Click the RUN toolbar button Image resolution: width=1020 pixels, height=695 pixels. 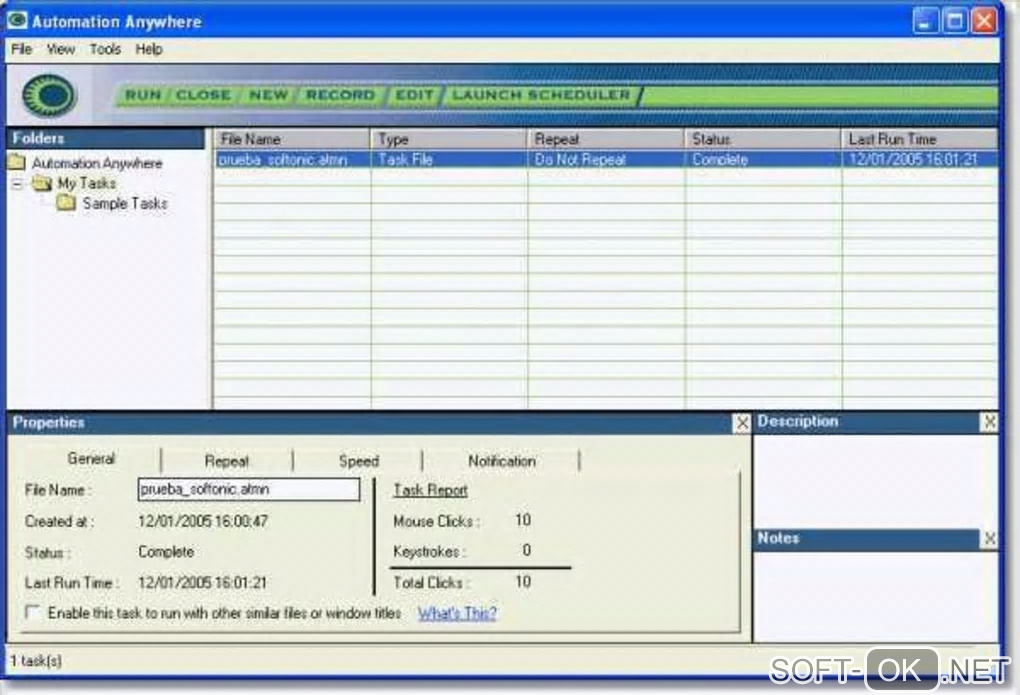point(142,96)
